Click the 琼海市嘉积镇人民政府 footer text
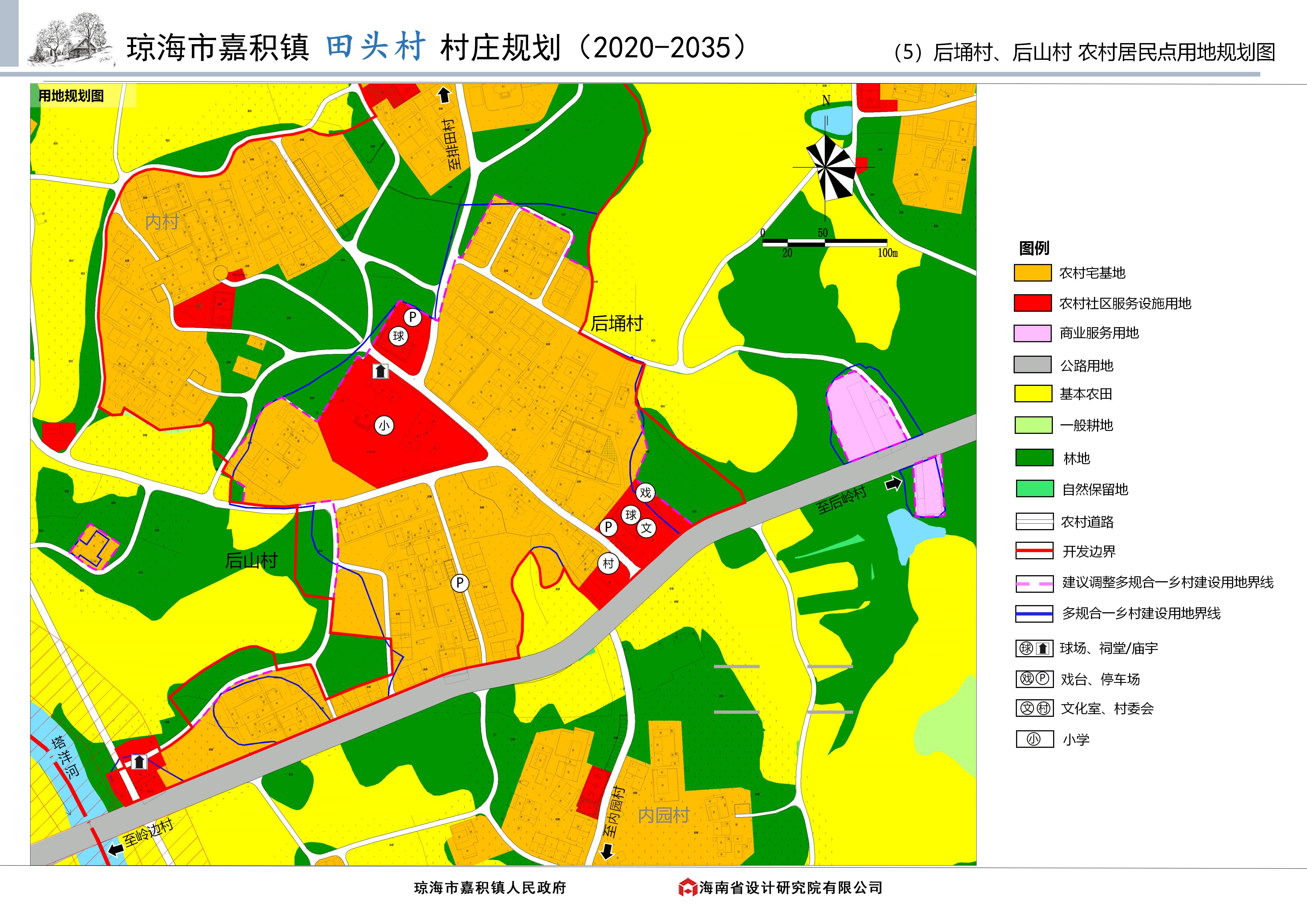The height and width of the screenshot is (924, 1307). pos(490,888)
